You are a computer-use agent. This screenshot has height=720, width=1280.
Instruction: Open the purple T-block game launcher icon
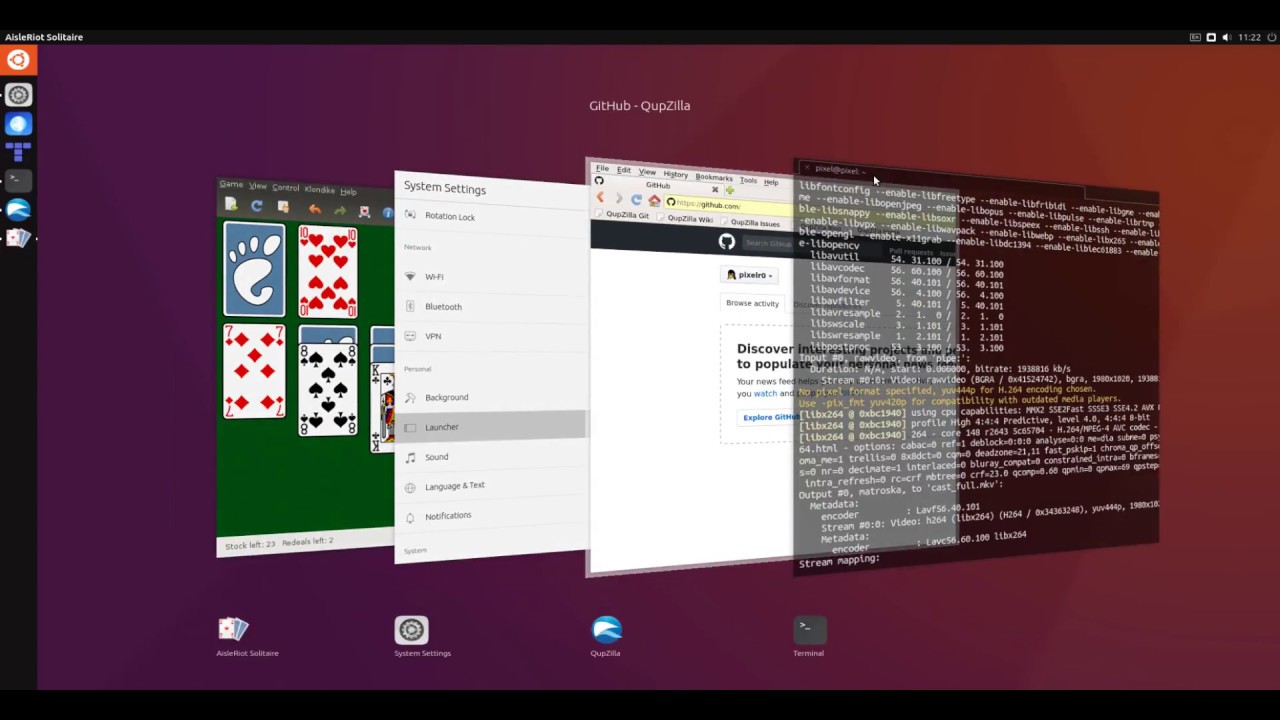pyautogui.click(x=18, y=152)
